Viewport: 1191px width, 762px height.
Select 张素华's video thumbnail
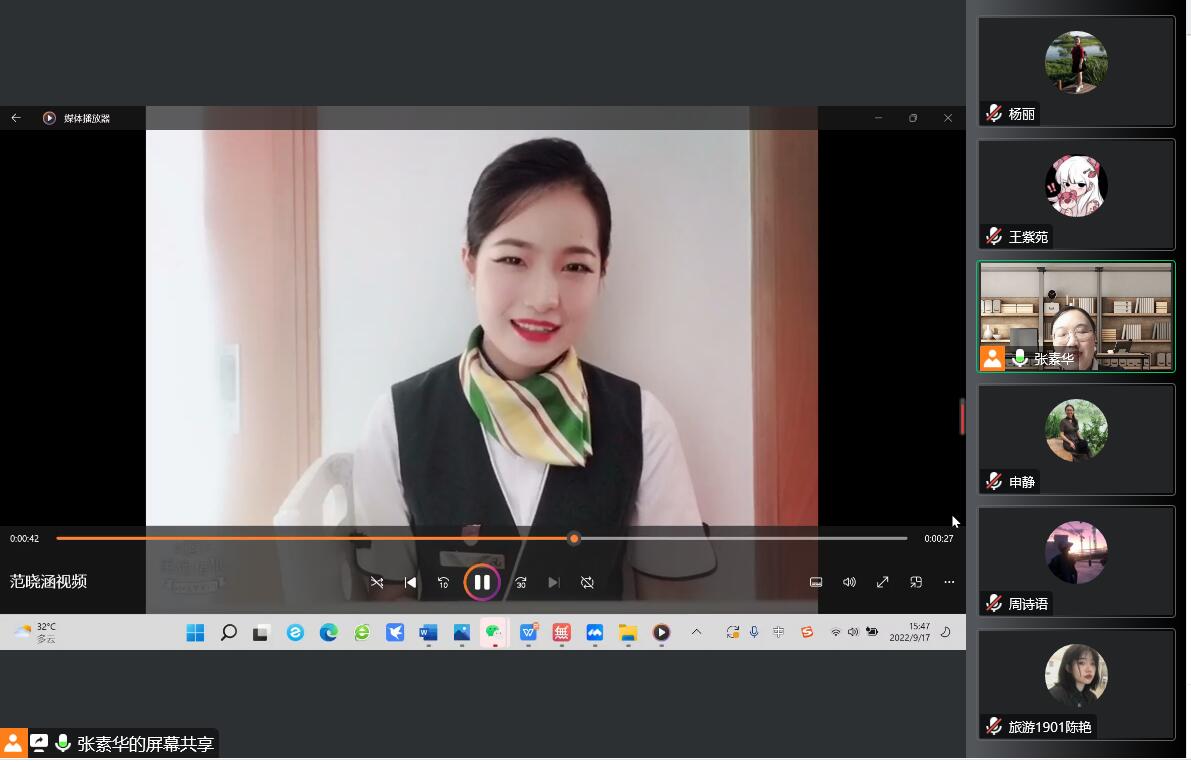point(1076,316)
